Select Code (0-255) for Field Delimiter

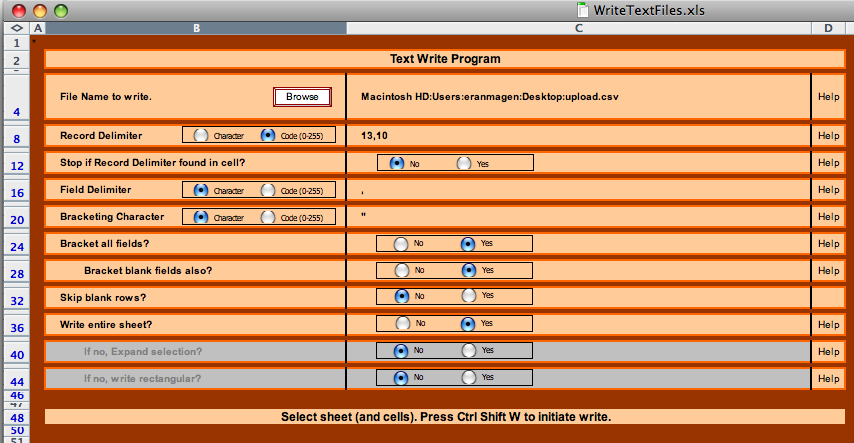click(268, 189)
